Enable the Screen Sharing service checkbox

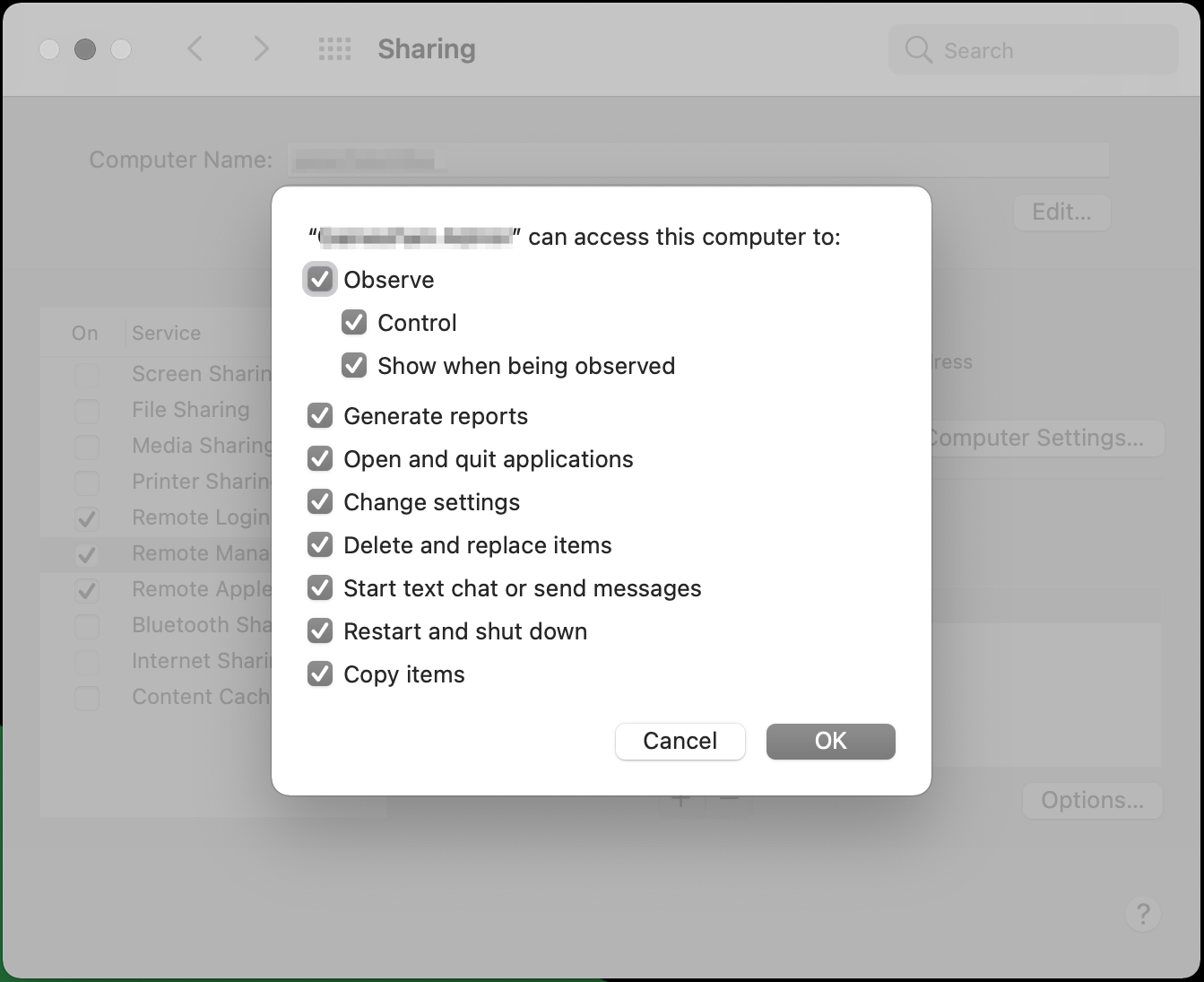86,375
